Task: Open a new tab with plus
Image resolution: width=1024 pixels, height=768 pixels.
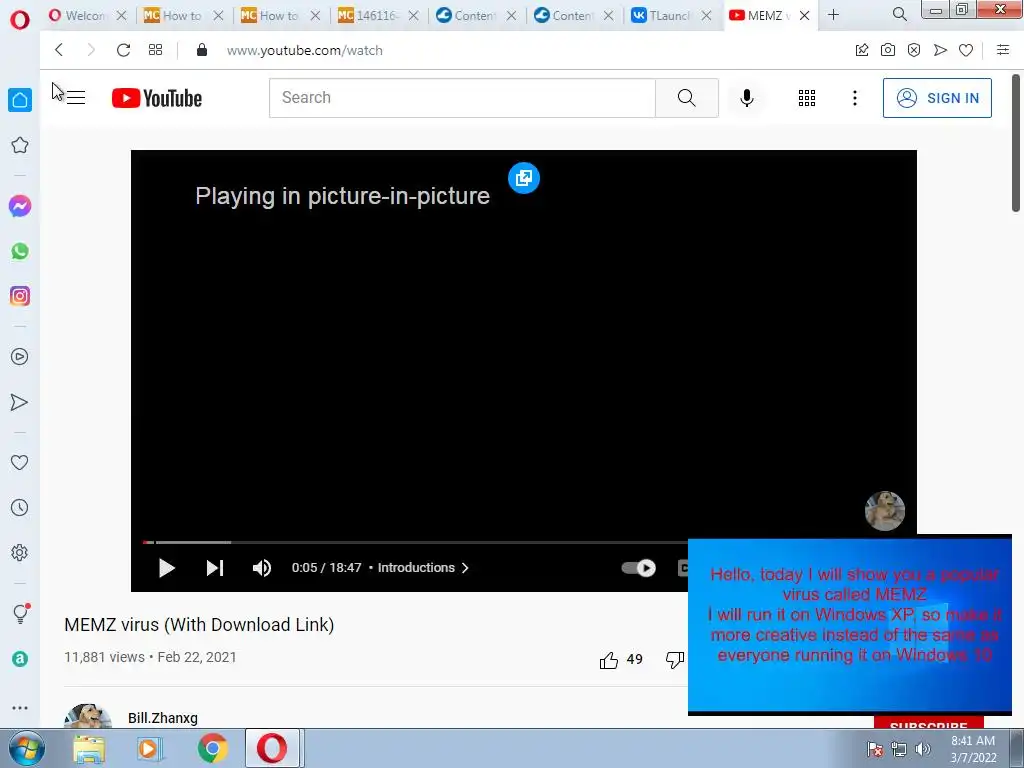Action: pos(833,14)
